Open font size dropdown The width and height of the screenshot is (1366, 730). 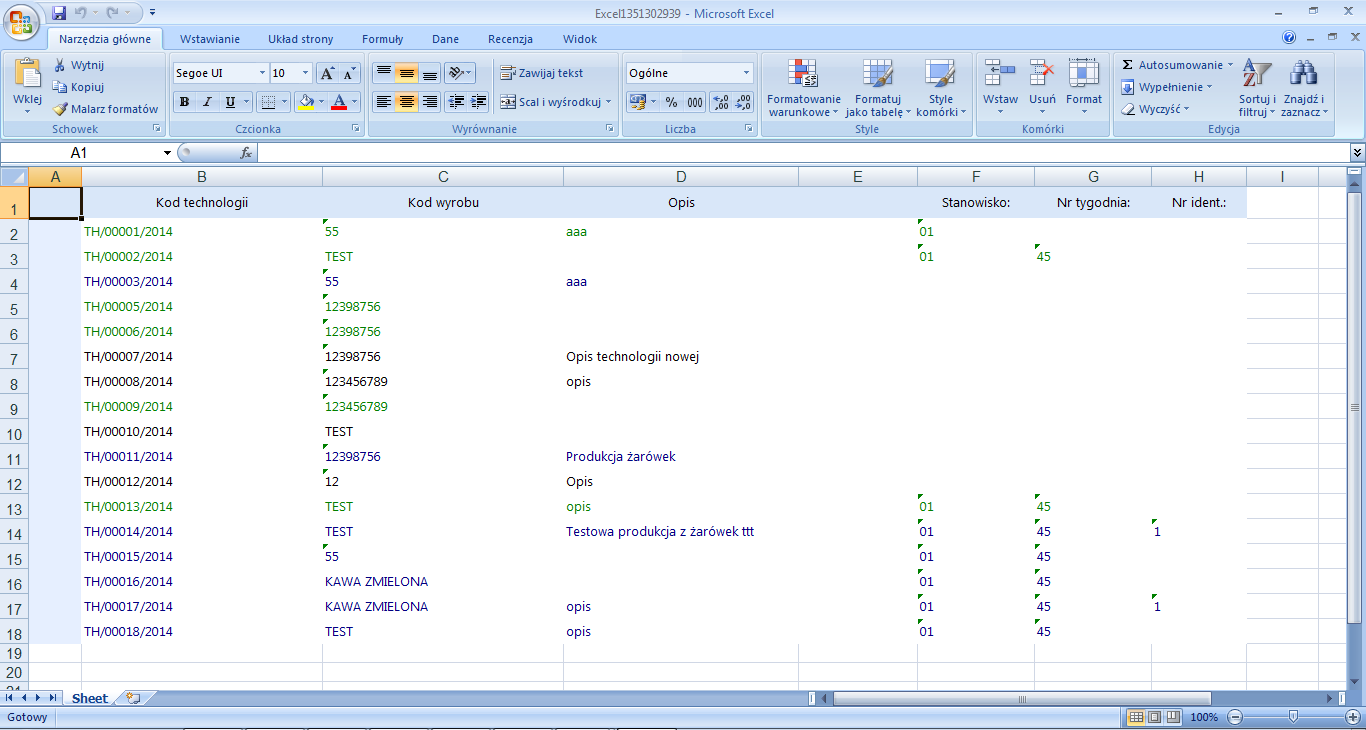(305, 73)
